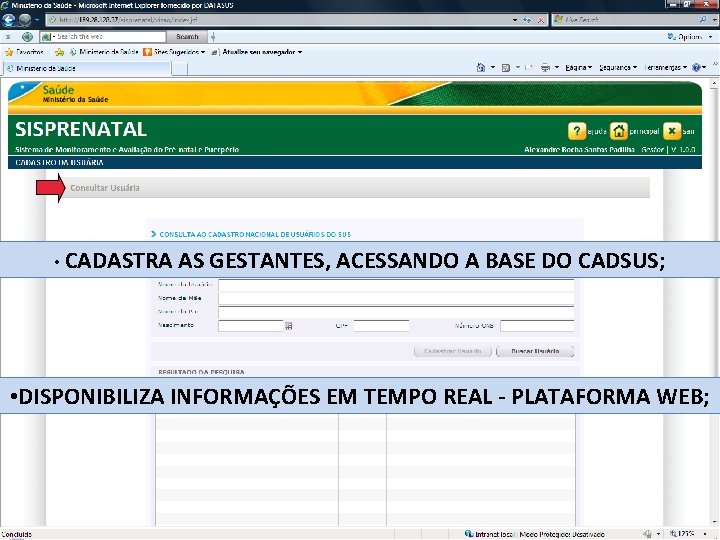This screenshot has height=540, width=720.
Task: Open the zoom level dropdown arrow
Action: click(705, 534)
